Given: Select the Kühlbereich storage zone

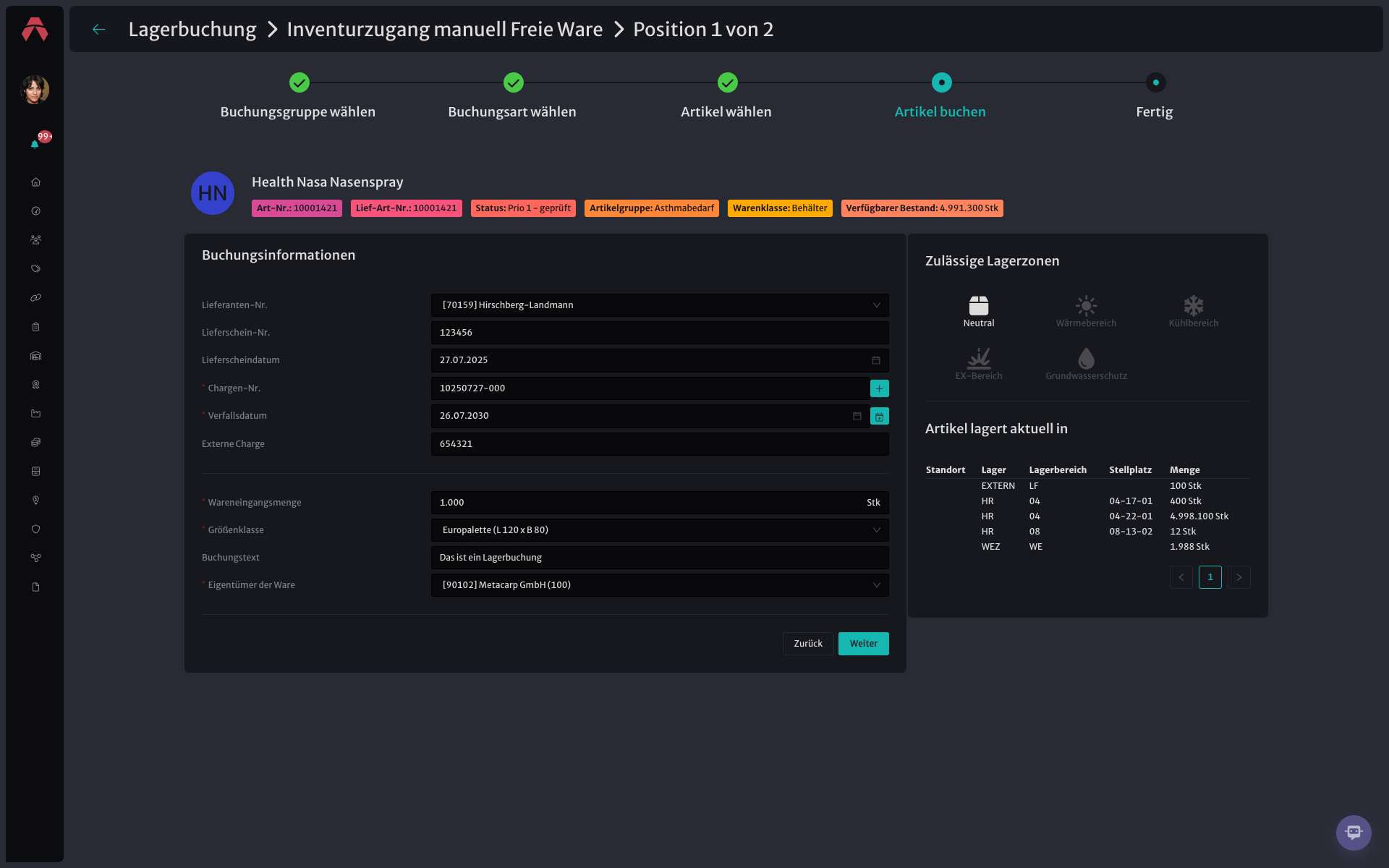Looking at the screenshot, I should coord(1193,312).
